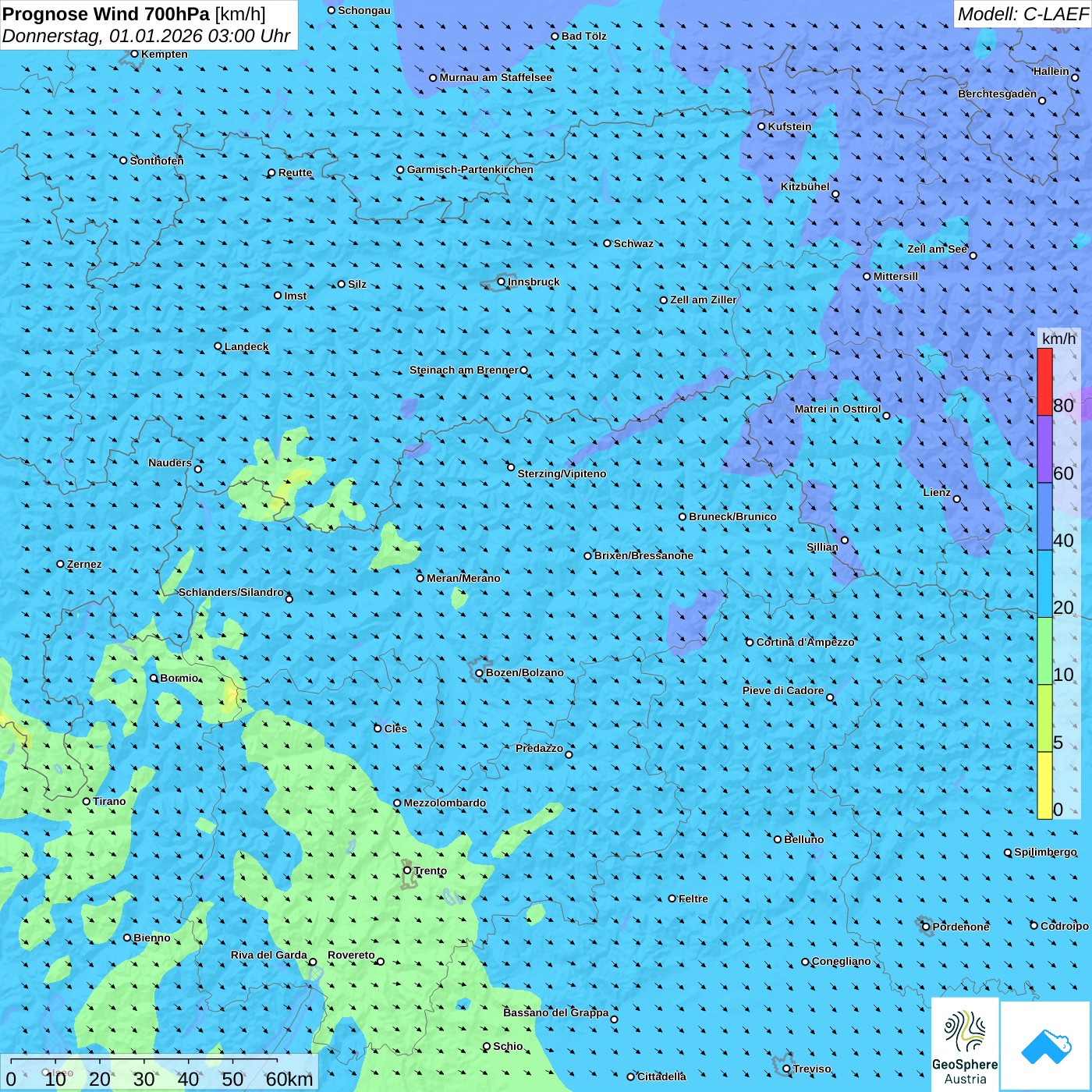Click the Feltre label
Screen dimensions: 1092x1092
tap(693, 899)
